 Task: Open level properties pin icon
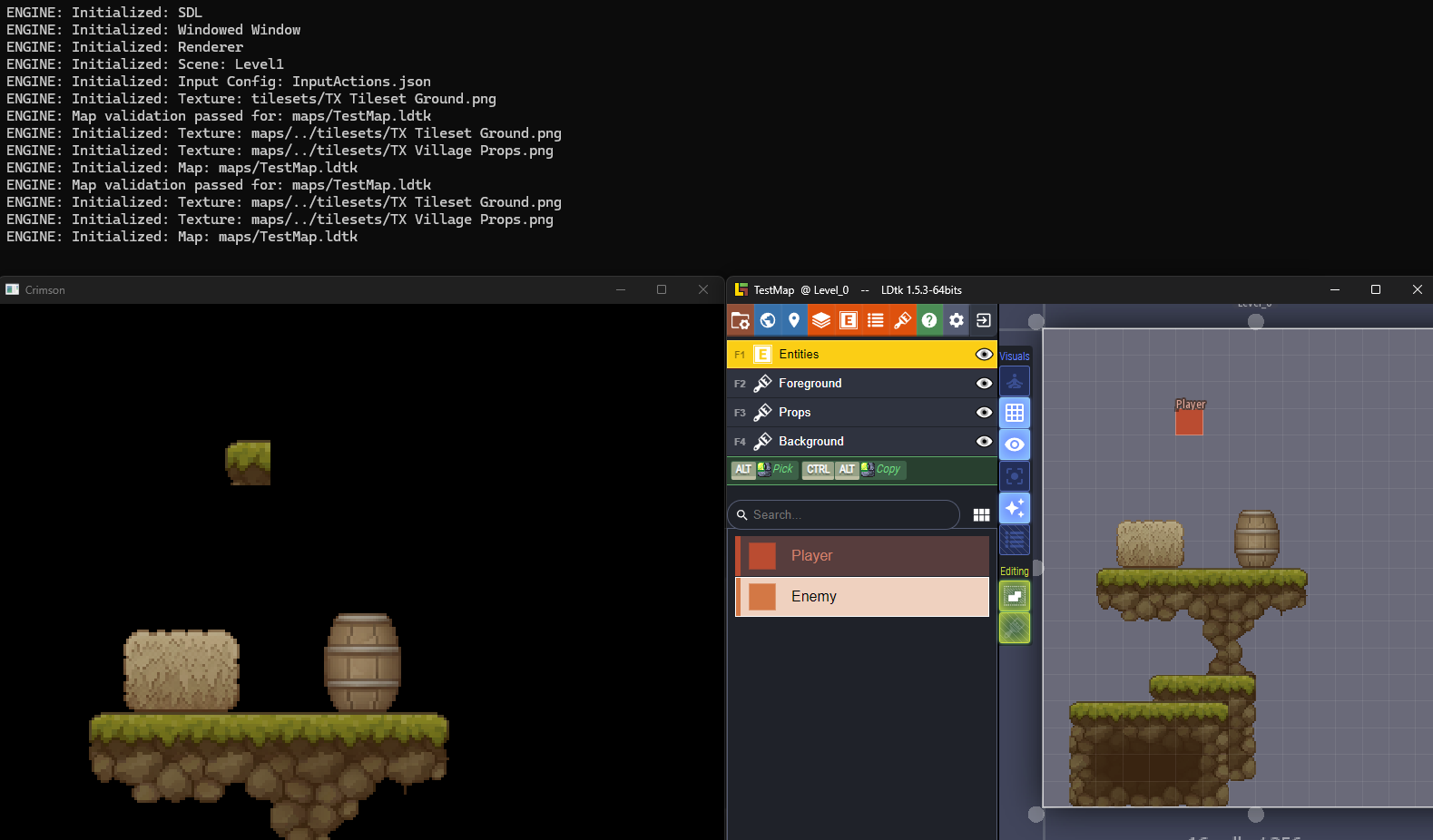click(794, 320)
